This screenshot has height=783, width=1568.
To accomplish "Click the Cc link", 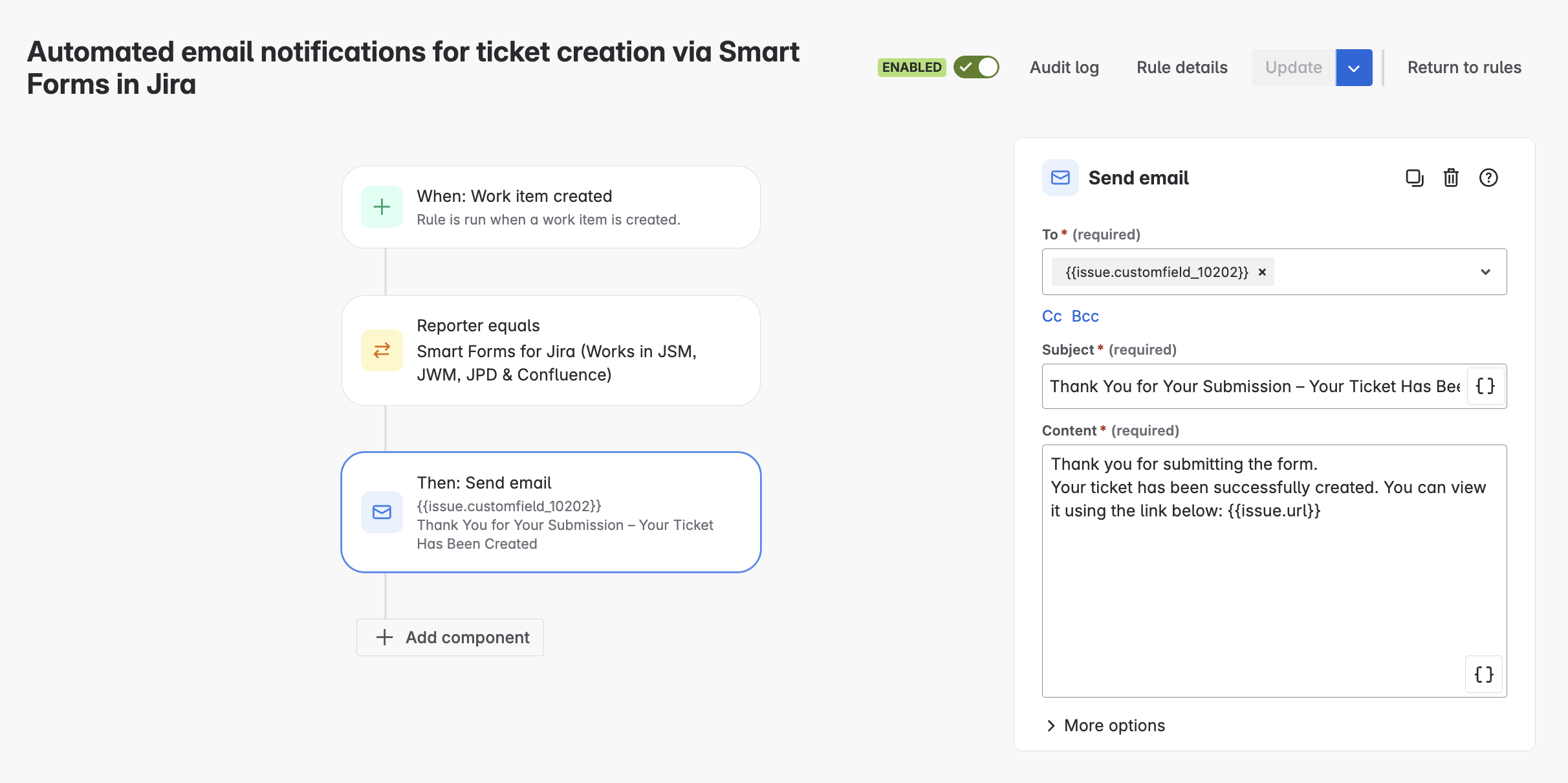I will click(1051, 316).
